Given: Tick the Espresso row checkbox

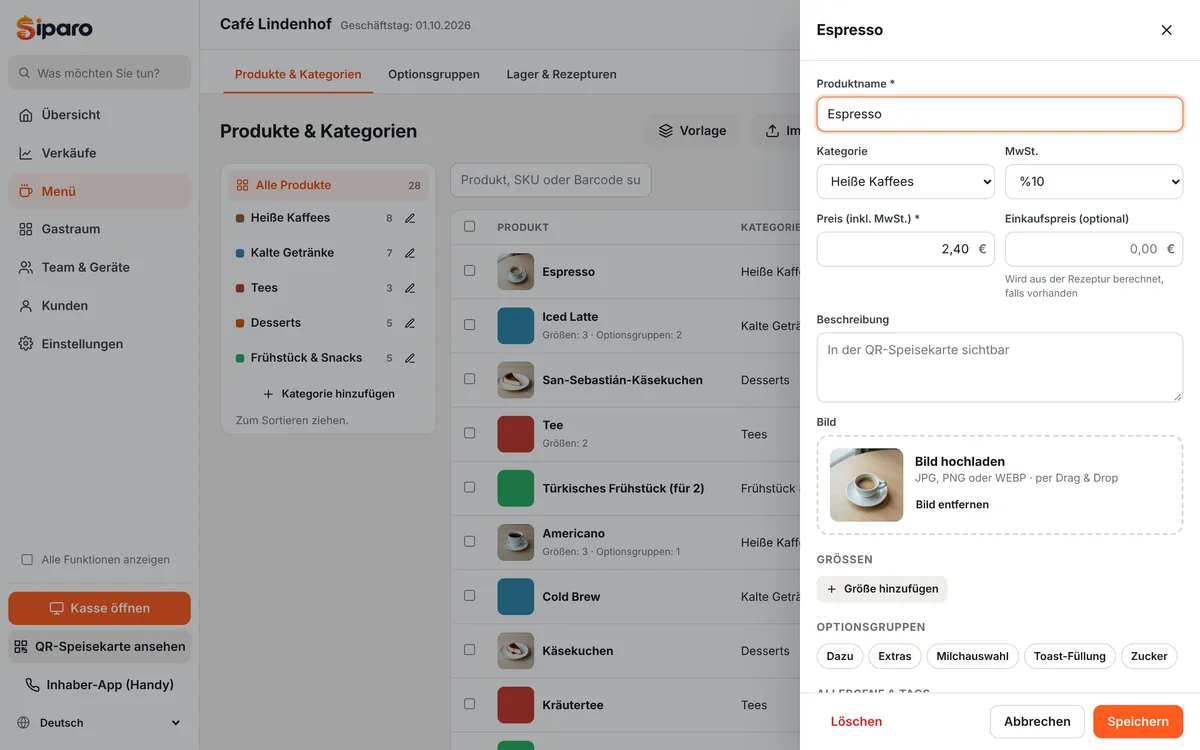Looking at the screenshot, I should (x=470, y=271).
